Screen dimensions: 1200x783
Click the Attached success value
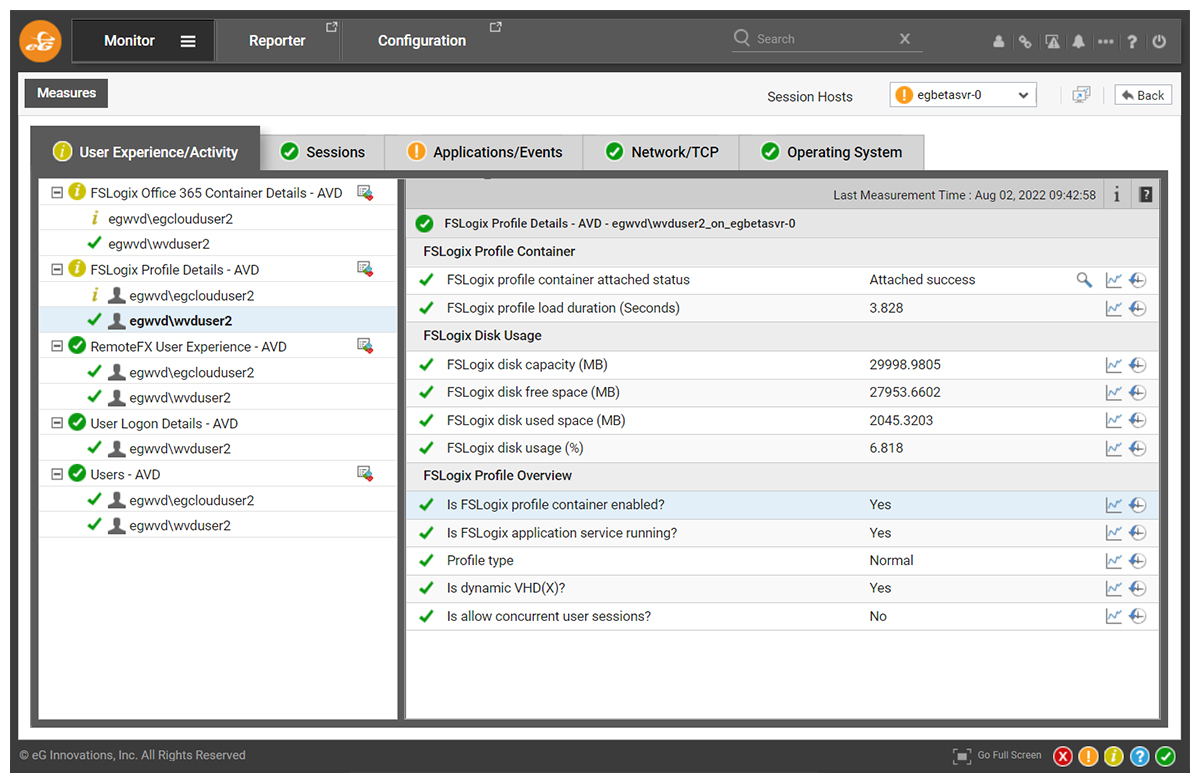(922, 280)
